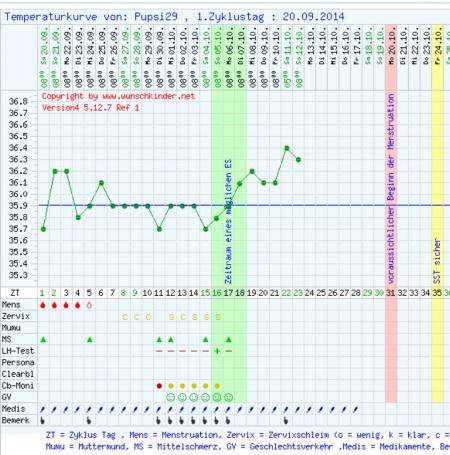Click the Zervix 'S' marker on cycle day 12
This screenshot has width=450, height=455.
(x=171, y=317)
